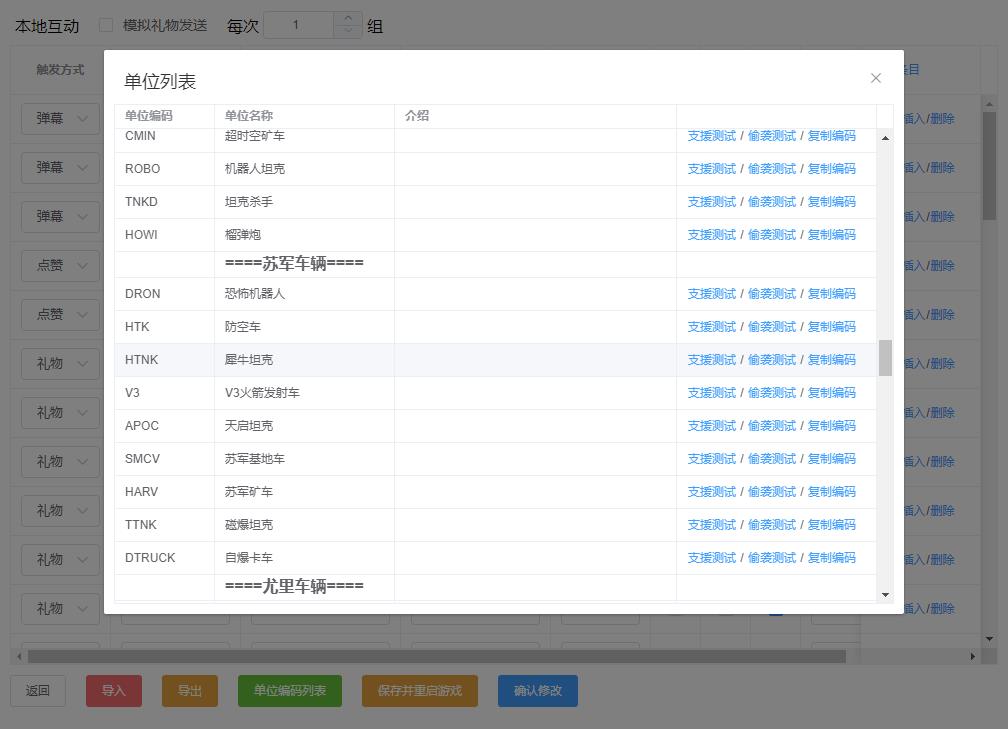Close the 单位列表 dialog
Viewport: 1008px width, 729px height.
(875, 78)
